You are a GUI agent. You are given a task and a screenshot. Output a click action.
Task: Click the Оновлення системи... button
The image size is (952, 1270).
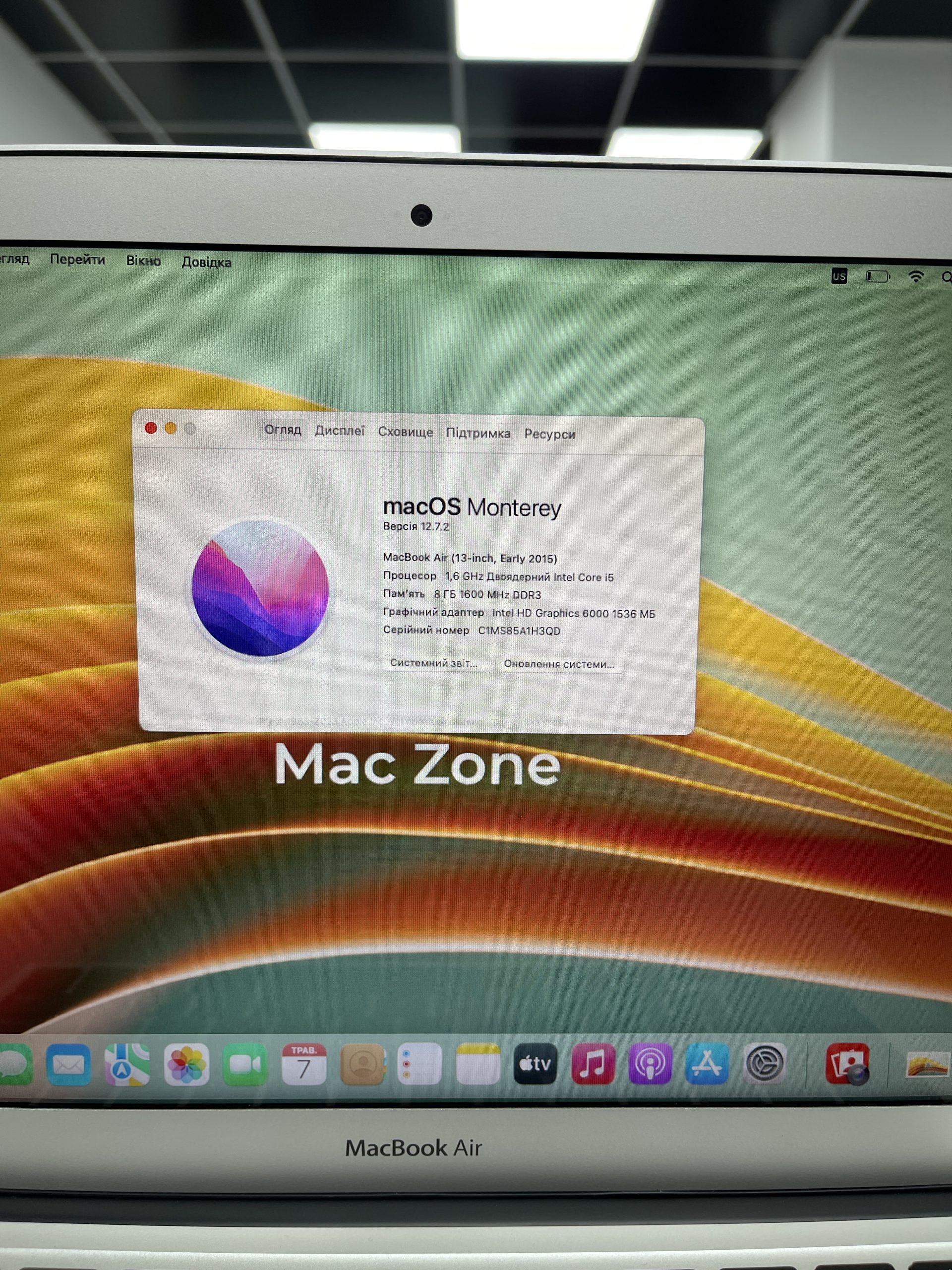[x=559, y=664]
